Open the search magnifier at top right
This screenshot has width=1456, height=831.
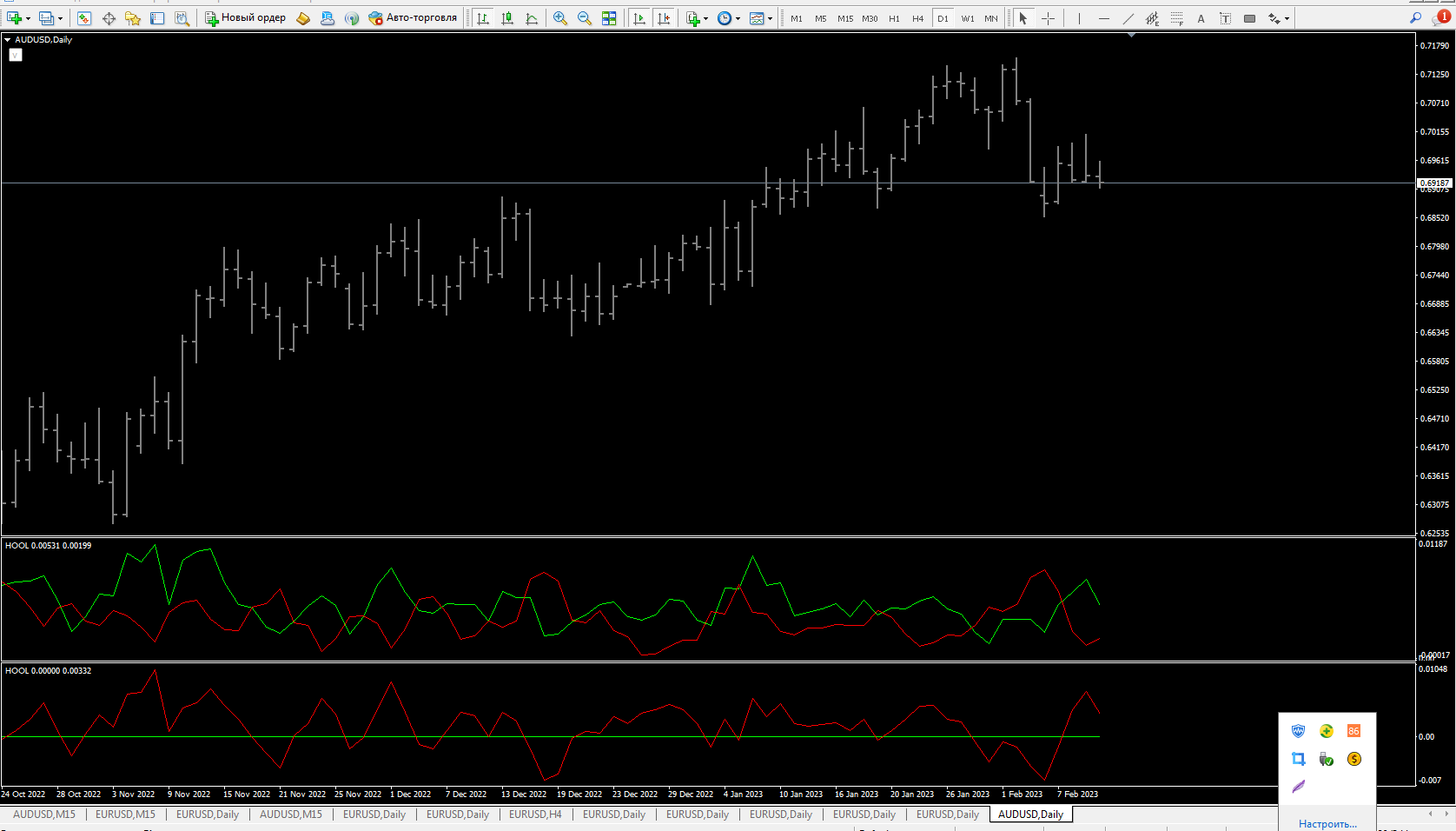click(x=1416, y=18)
